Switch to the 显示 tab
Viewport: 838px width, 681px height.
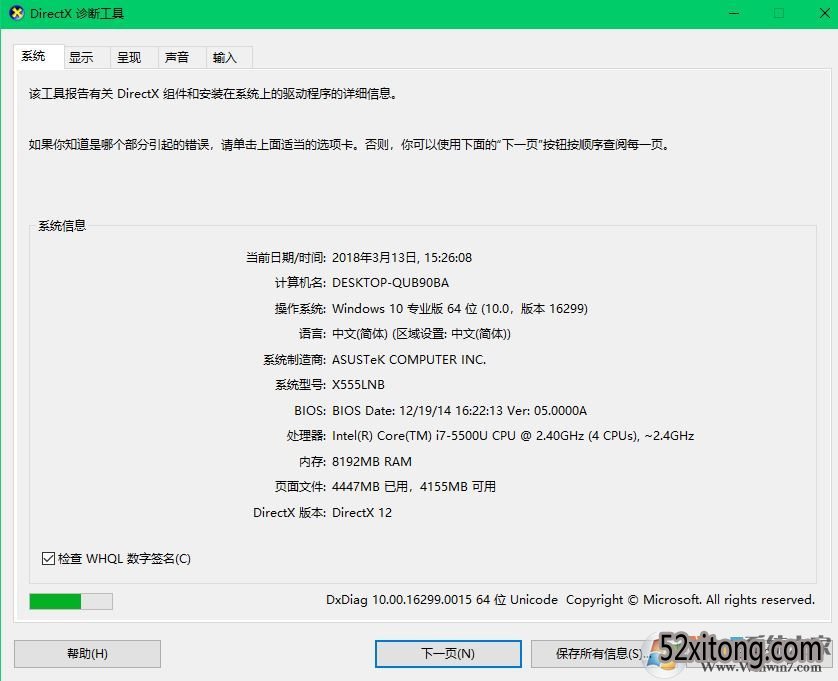point(87,57)
